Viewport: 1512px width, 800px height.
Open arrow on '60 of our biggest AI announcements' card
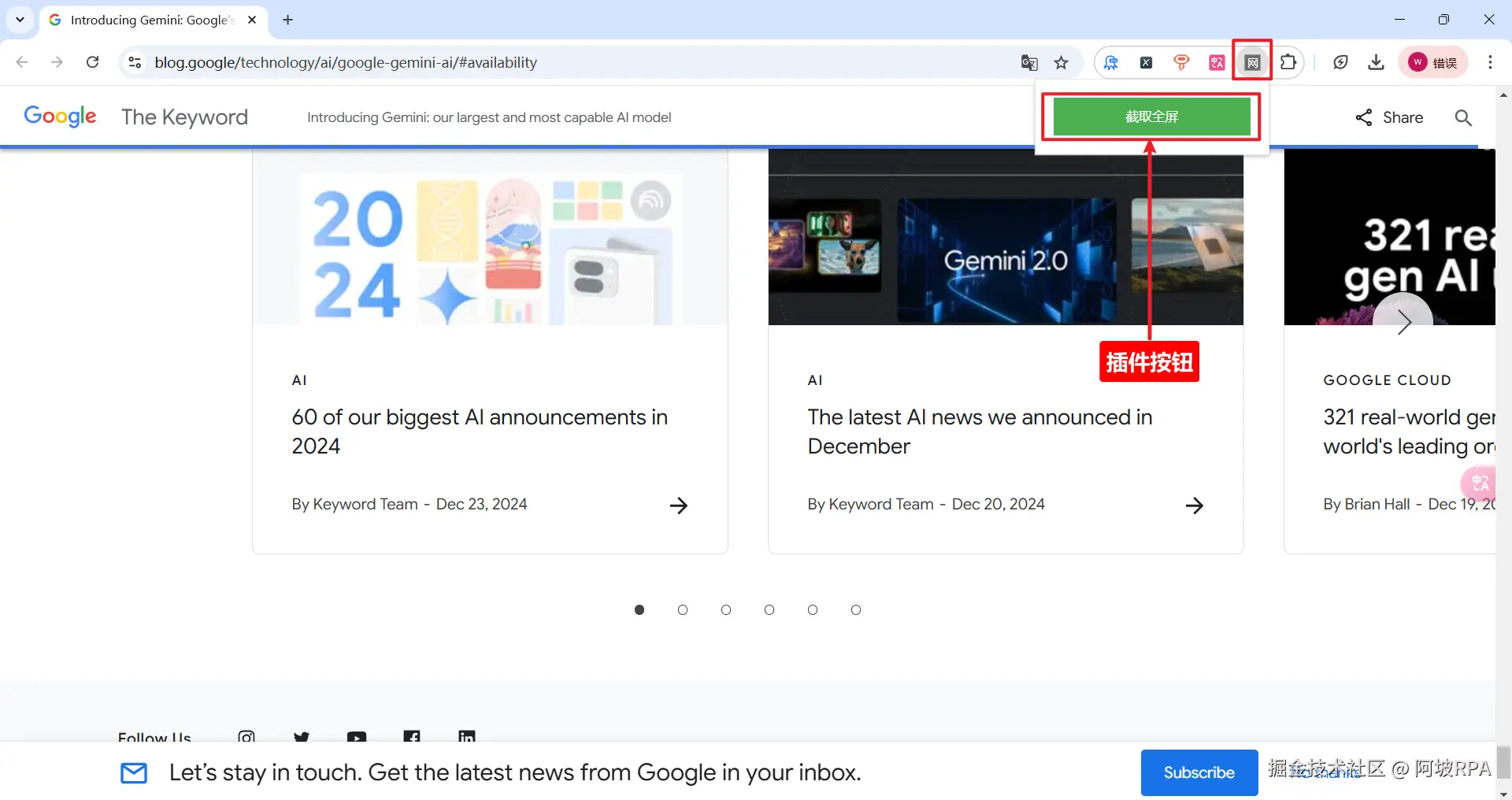point(678,506)
